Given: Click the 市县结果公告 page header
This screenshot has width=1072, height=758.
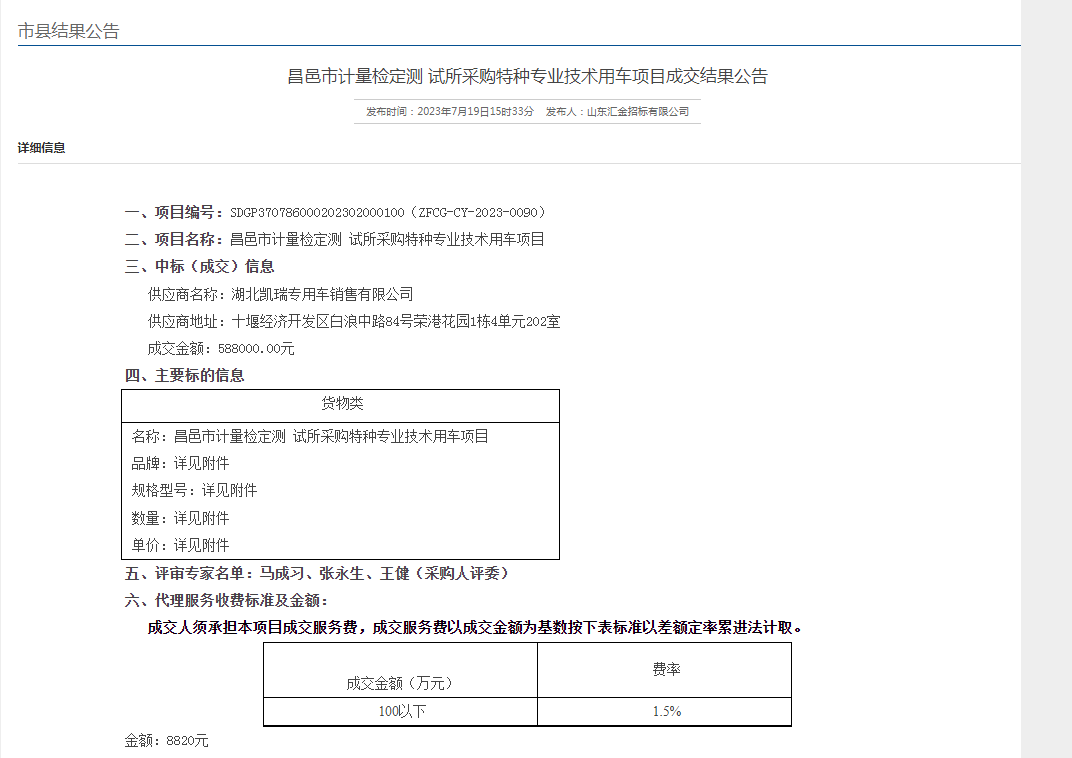Looking at the screenshot, I should pos(68,31).
